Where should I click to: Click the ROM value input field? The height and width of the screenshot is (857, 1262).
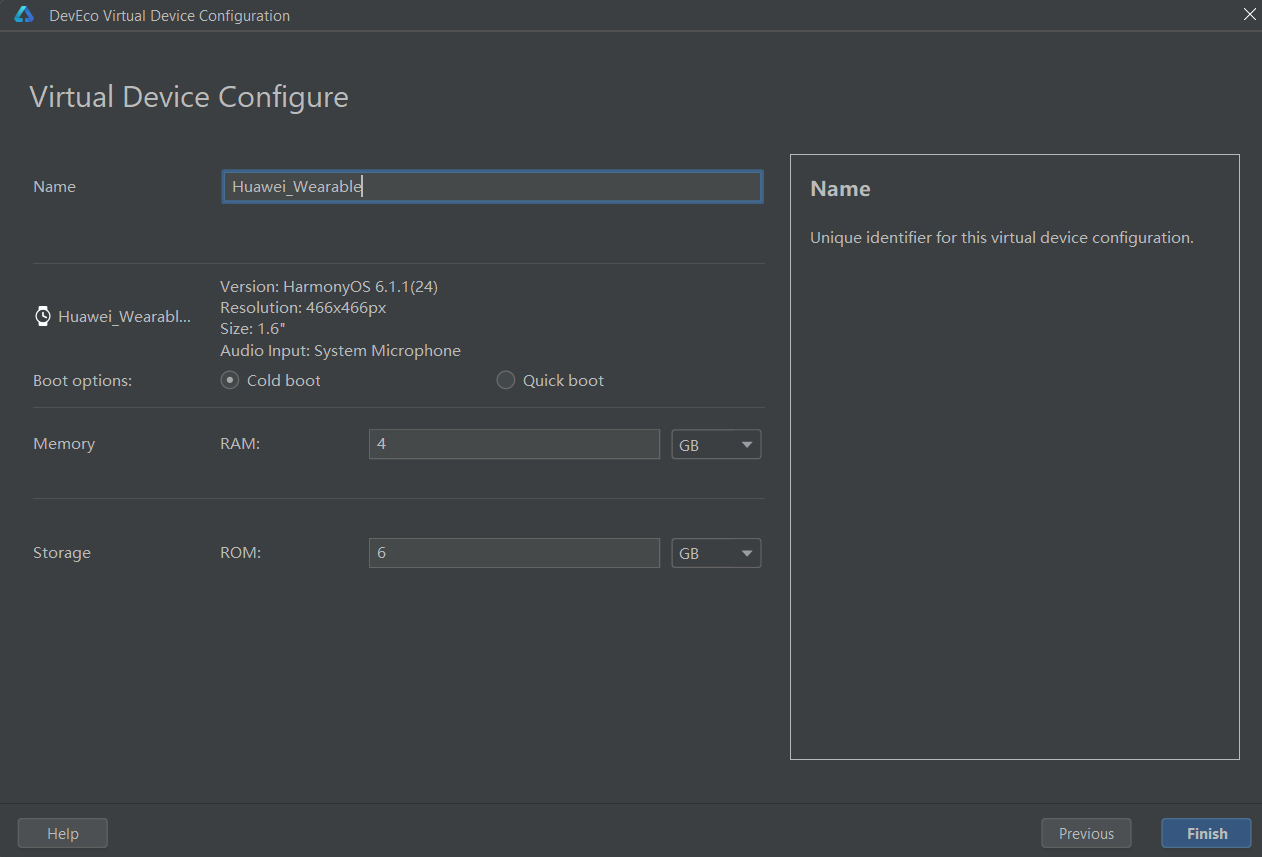tap(514, 553)
